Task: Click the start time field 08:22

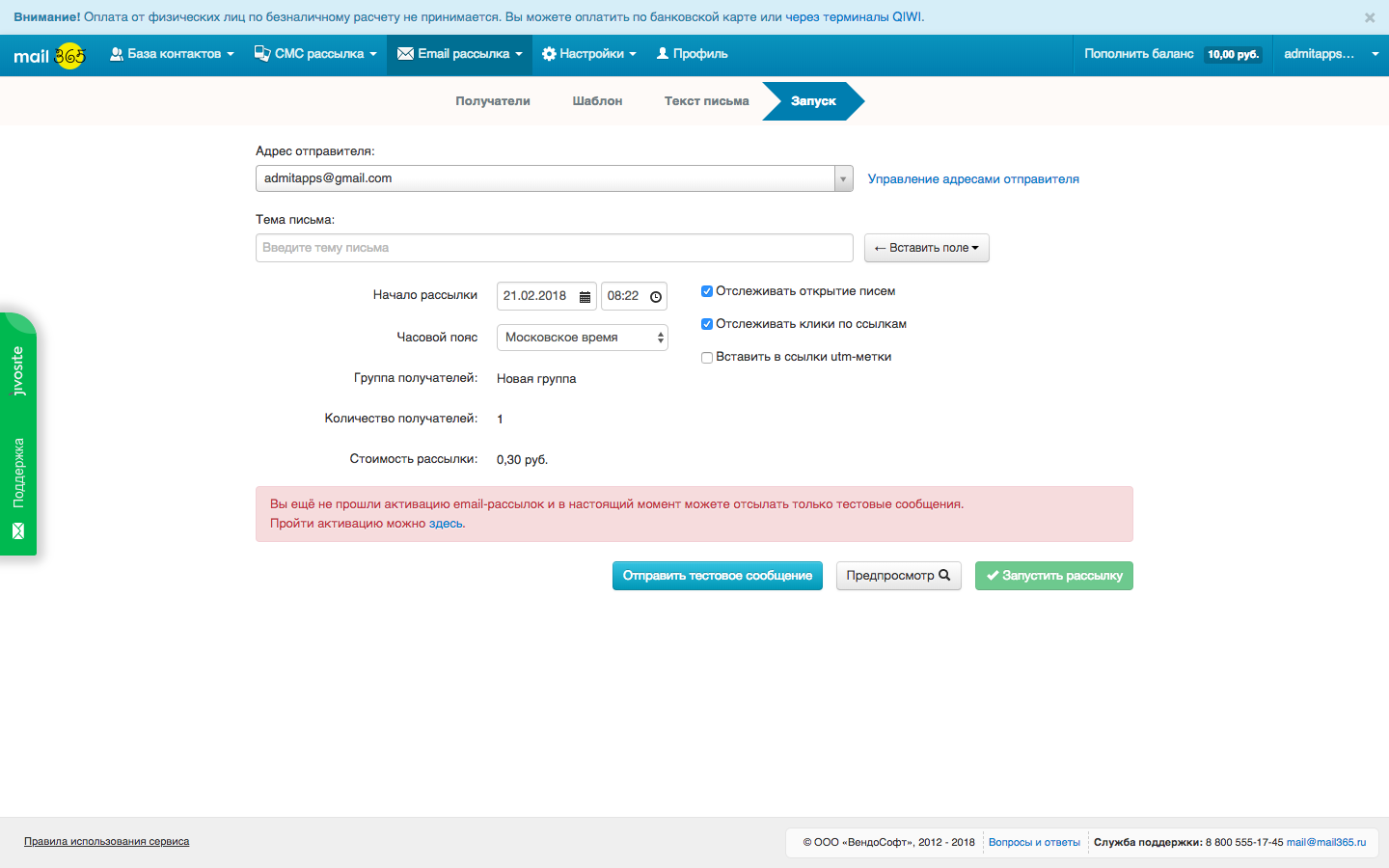Action: pos(634,296)
